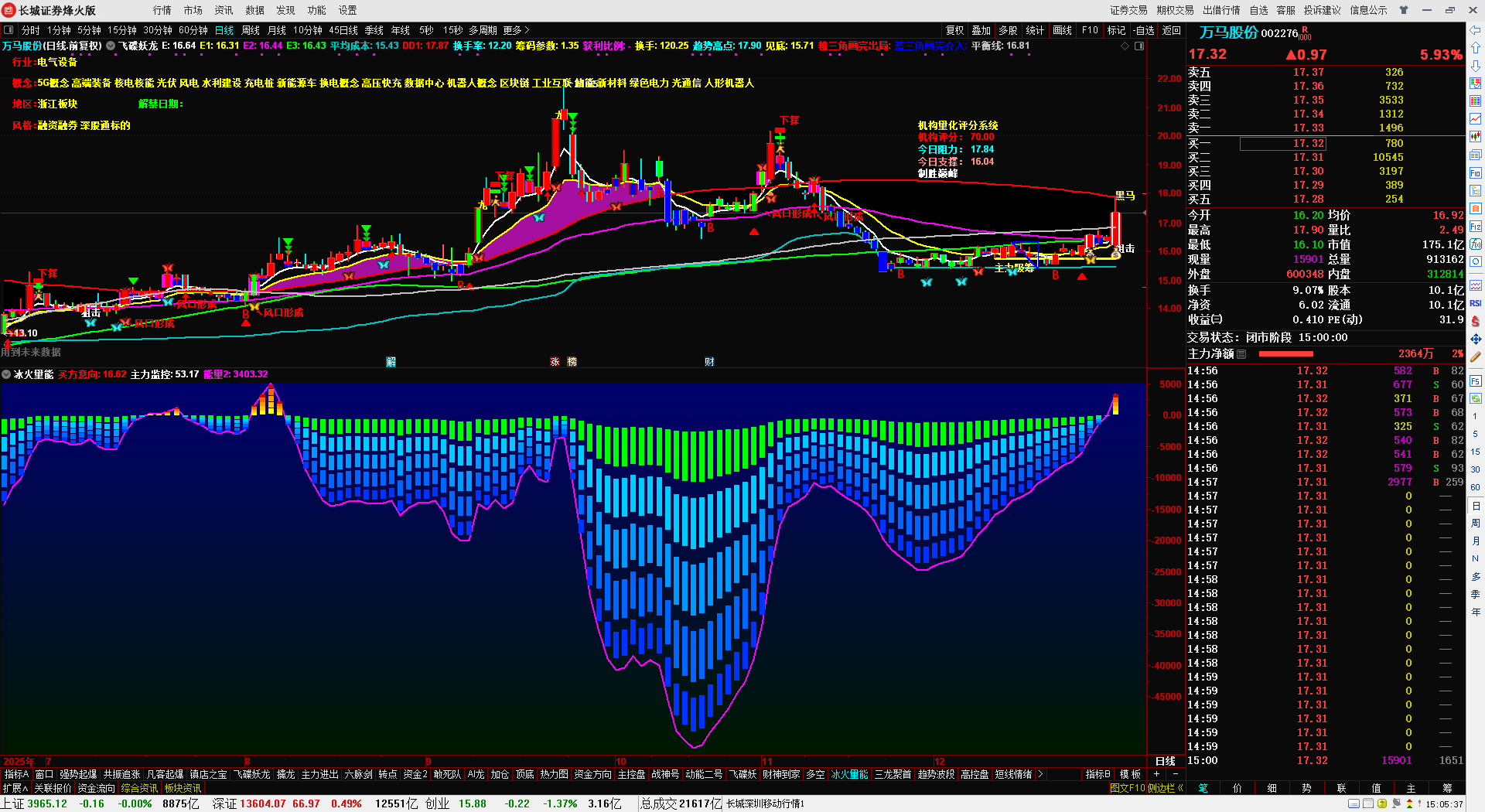This screenshot has height=812, width=1485.
Task: Click the red S dollar sidebar icon
Action: pyautogui.click(x=1476, y=321)
